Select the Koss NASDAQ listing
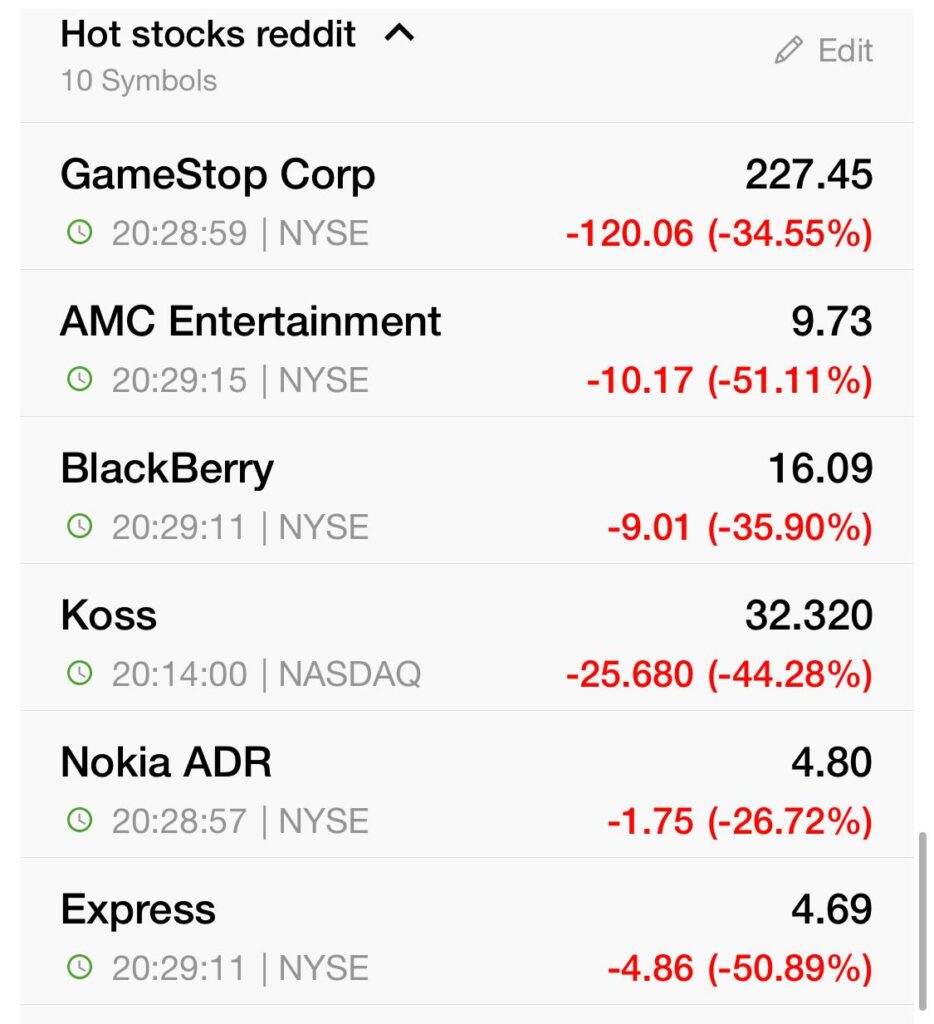 point(467,637)
